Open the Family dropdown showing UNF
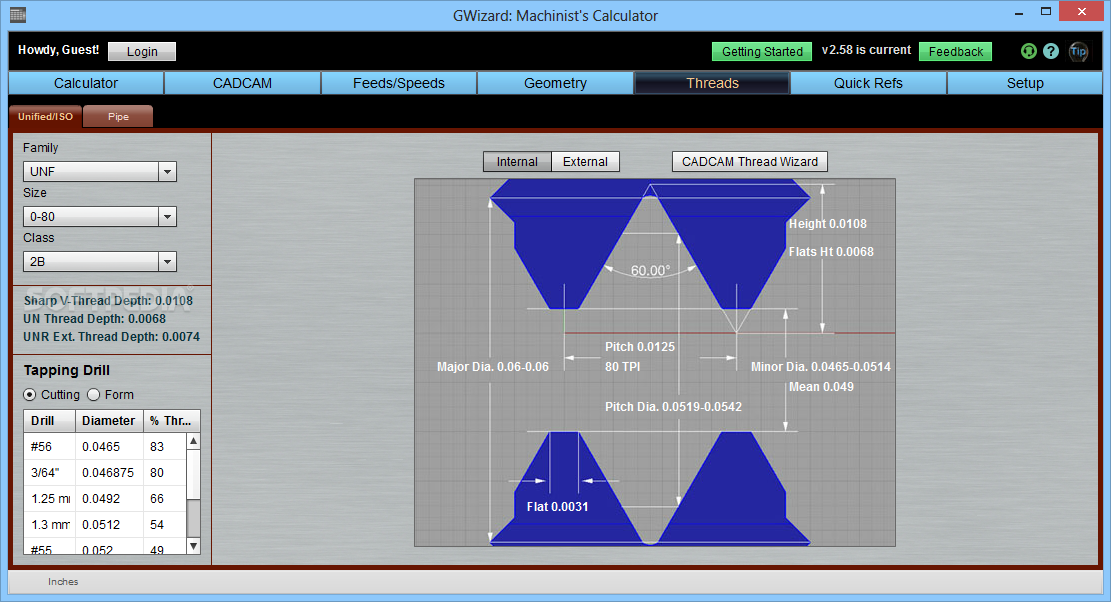 (x=100, y=171)
